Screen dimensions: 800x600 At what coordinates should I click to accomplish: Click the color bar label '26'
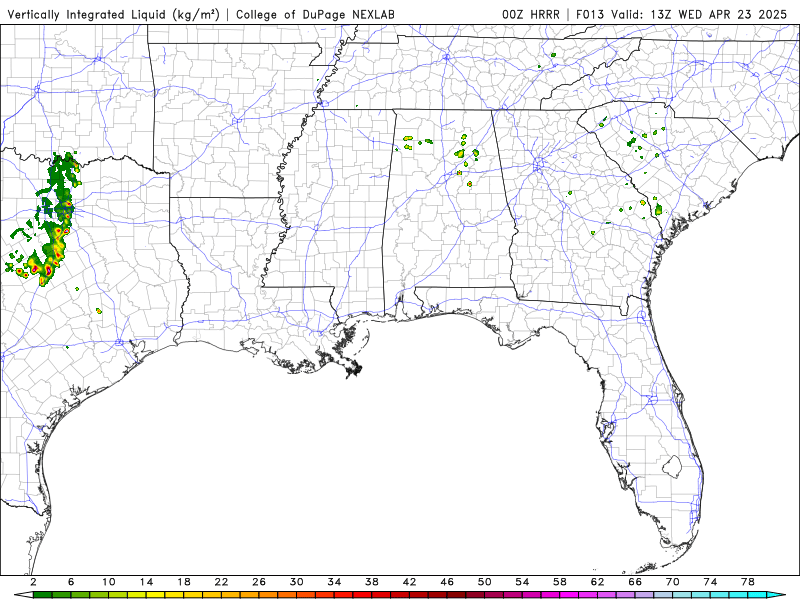pos(259,582)
